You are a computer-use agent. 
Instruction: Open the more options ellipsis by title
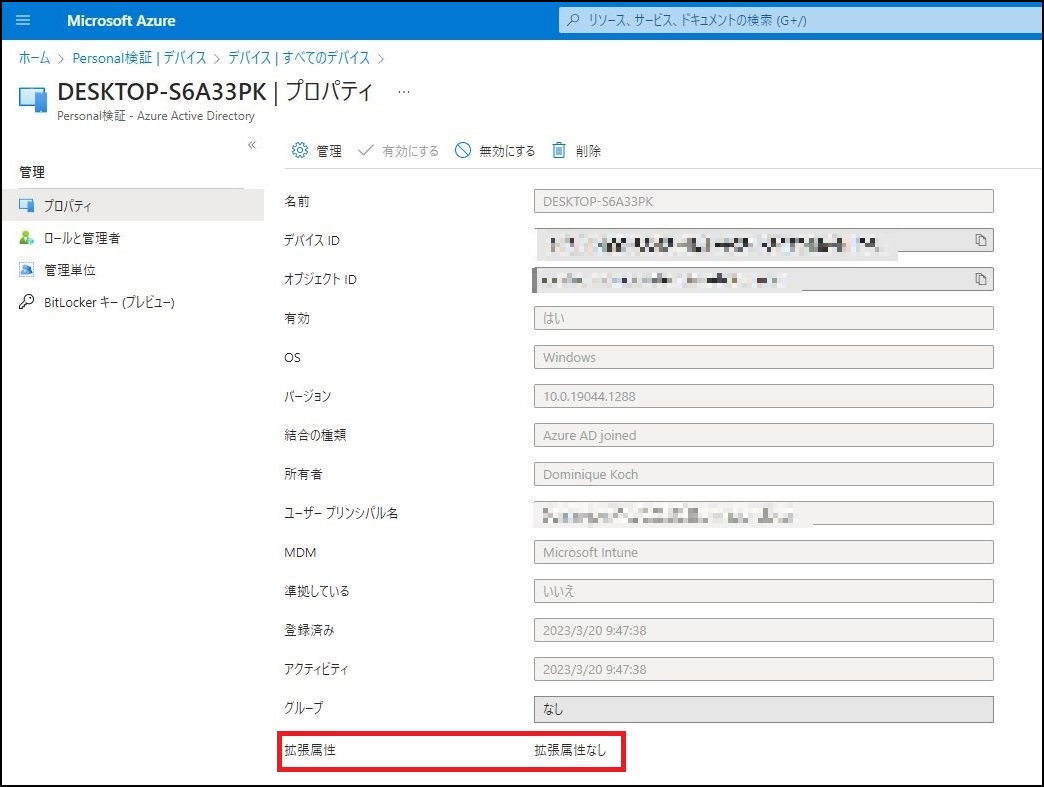[x=403, y=92]
